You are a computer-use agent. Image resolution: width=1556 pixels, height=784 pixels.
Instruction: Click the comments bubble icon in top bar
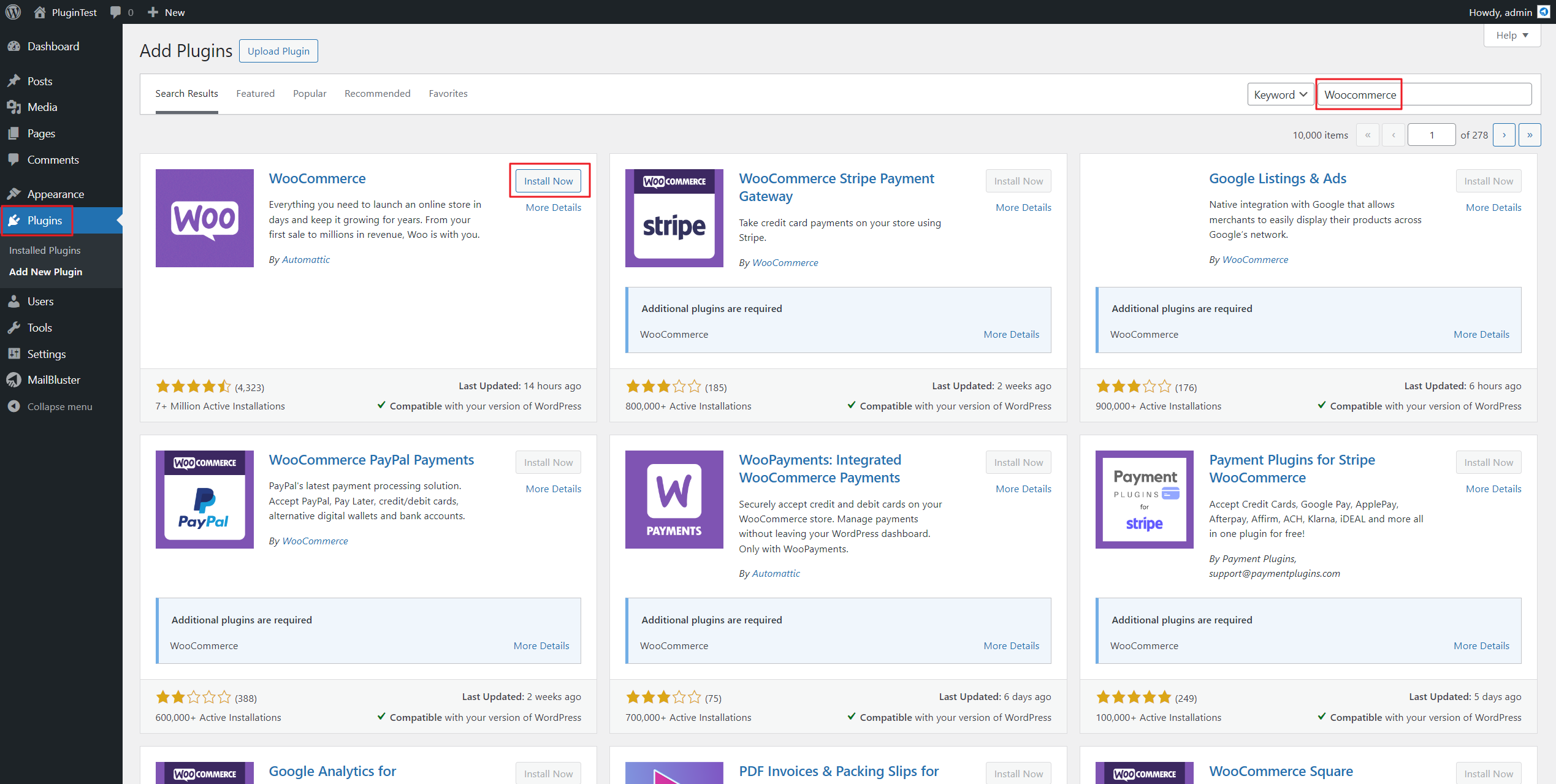point(115,12)
